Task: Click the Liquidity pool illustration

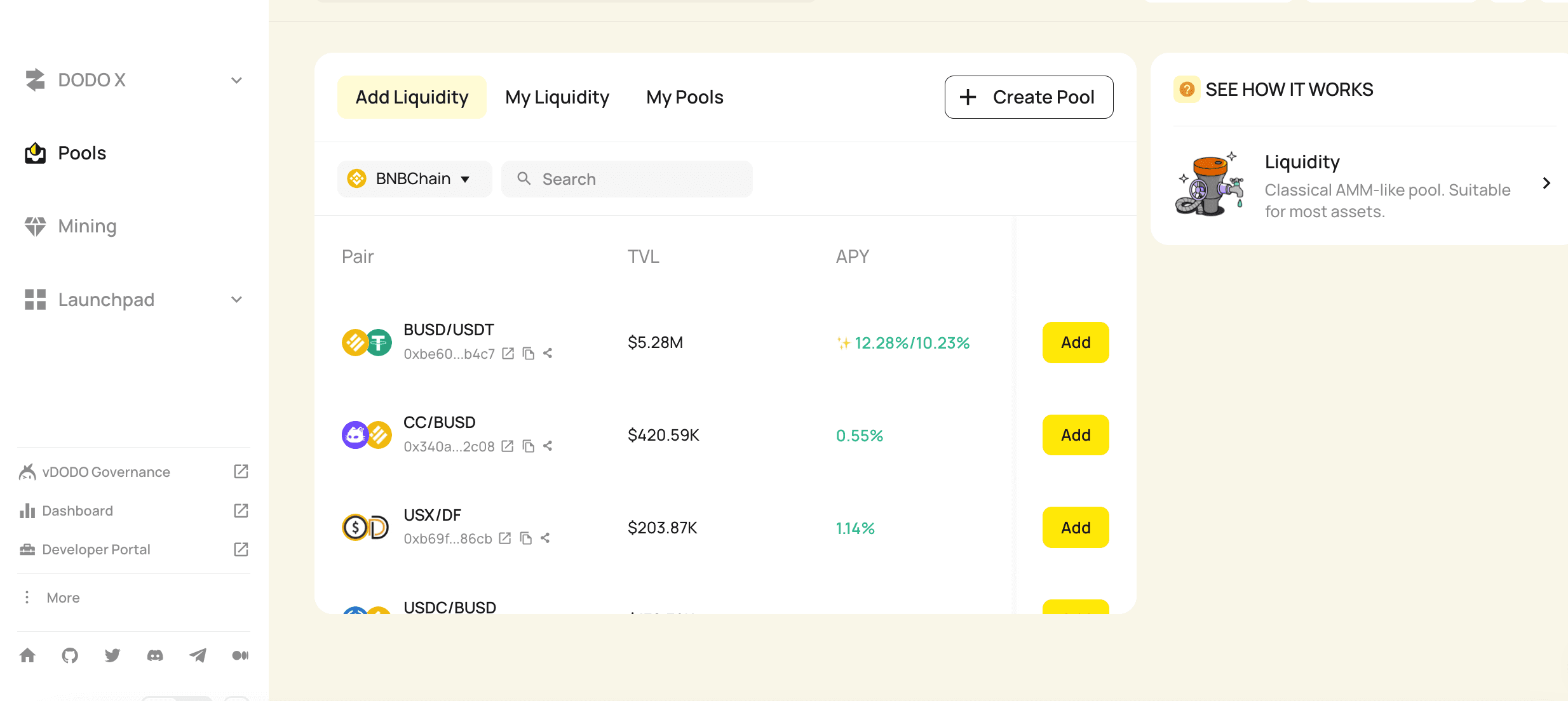Action: click(x=1209, y=184)
